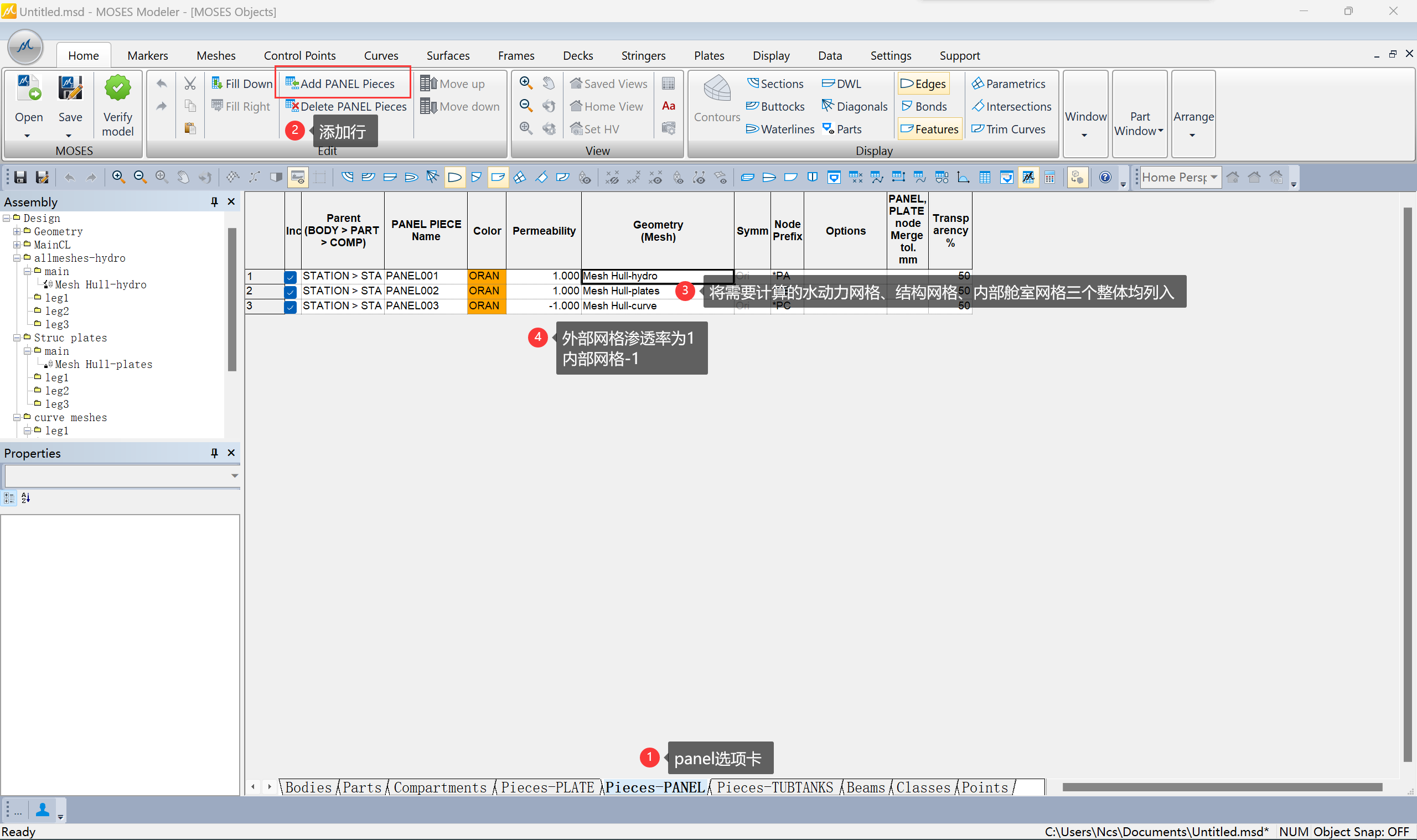1417x840 pixels.
Task: Expand the Geometry tree node
Action: (17, 231)
